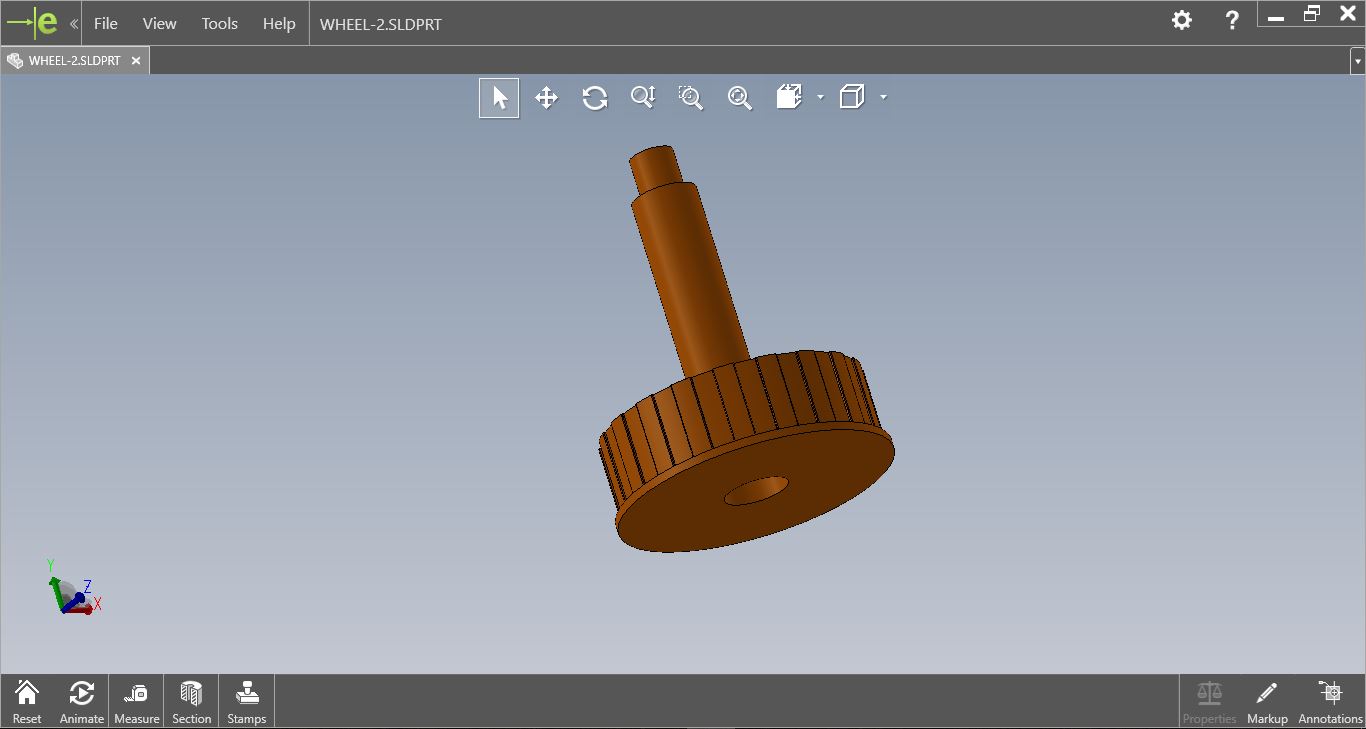Screen dimensions: 1366x729
Task: Choose the Zoom to Area tool
Action: click(x=691, y=97)
